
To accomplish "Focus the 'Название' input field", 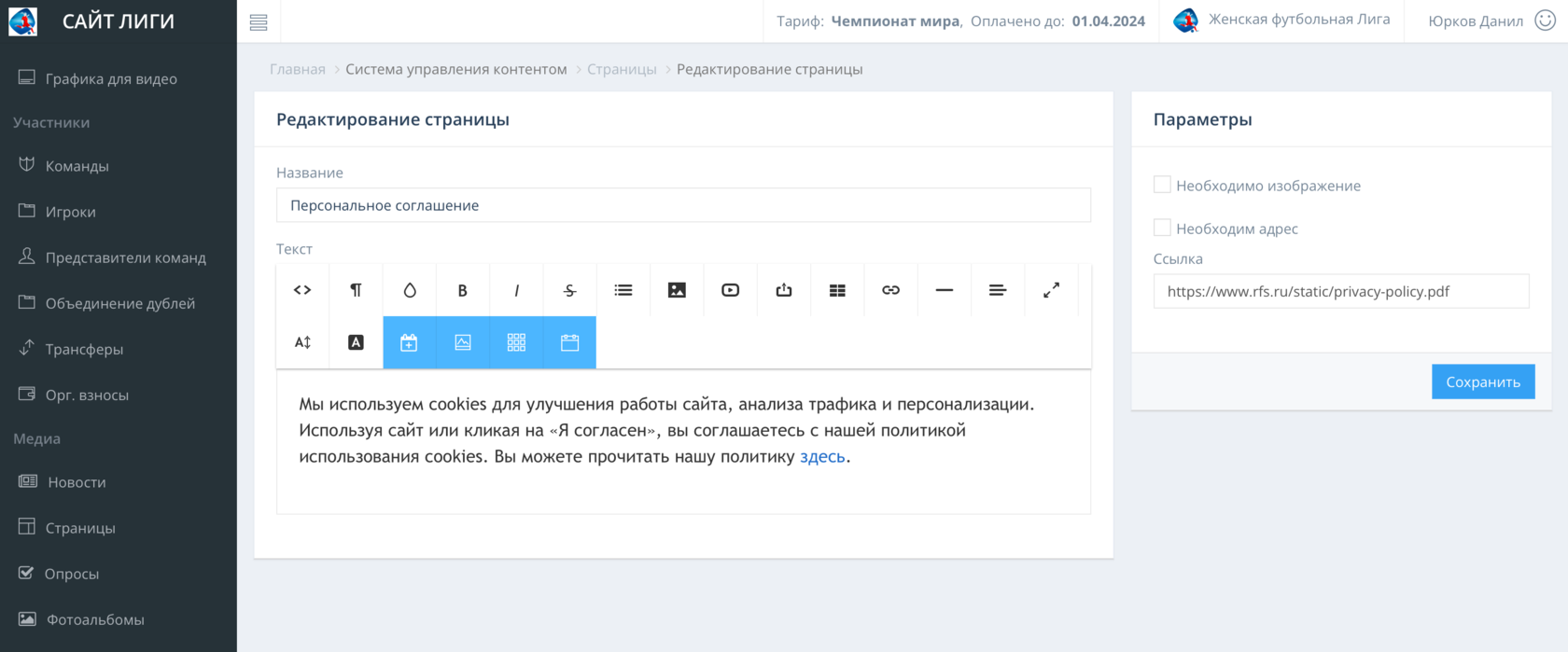I will pyautogui.click(x=683, y=205).
